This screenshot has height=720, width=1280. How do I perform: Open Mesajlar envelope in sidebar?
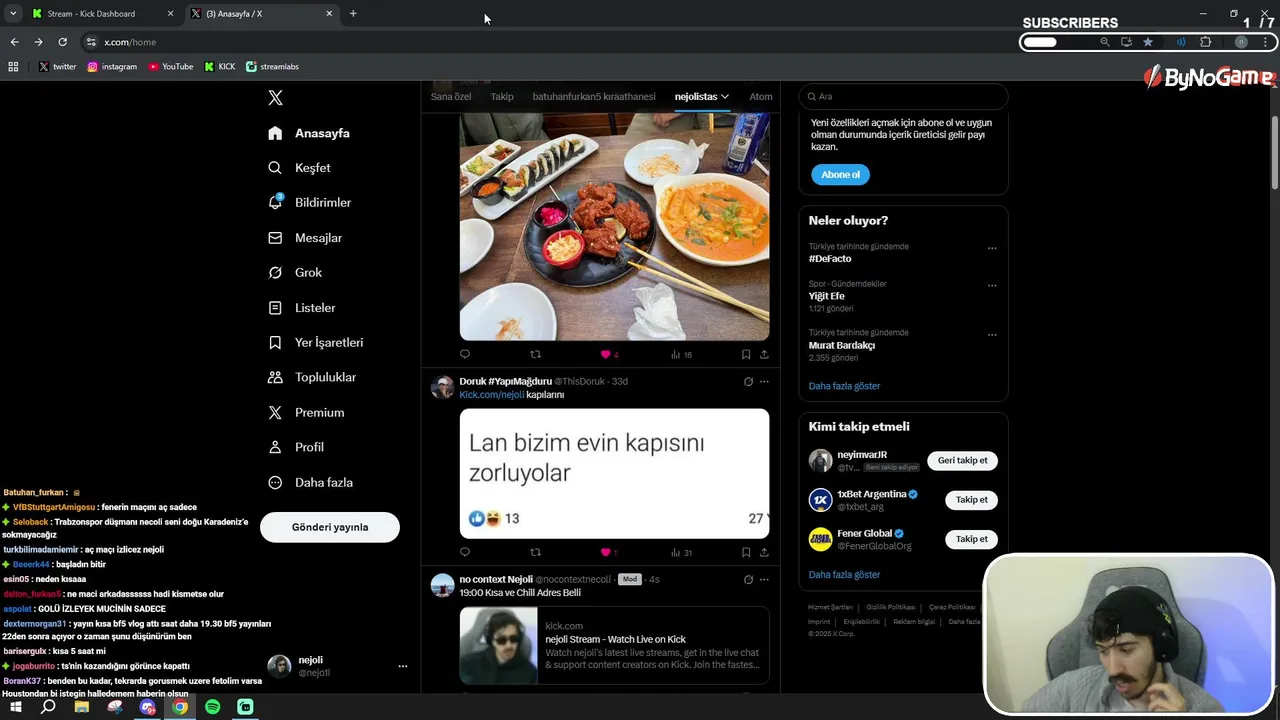click(305, 238)
